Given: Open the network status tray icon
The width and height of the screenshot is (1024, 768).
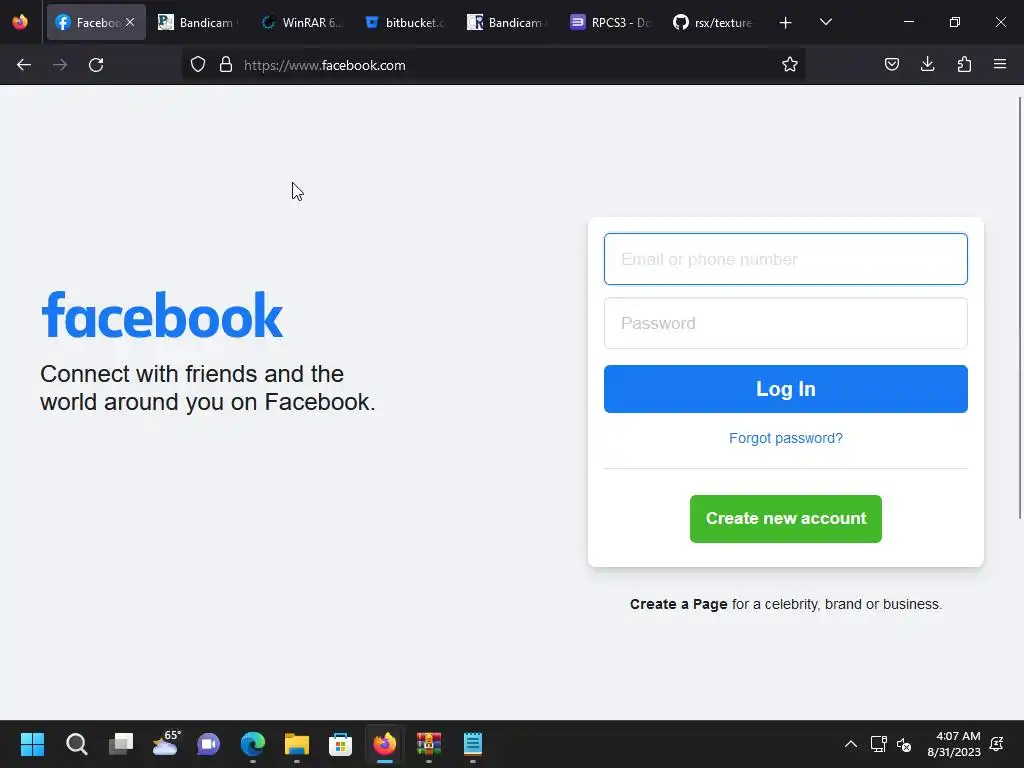Looking at the screenshot, I should click(878, 744).
